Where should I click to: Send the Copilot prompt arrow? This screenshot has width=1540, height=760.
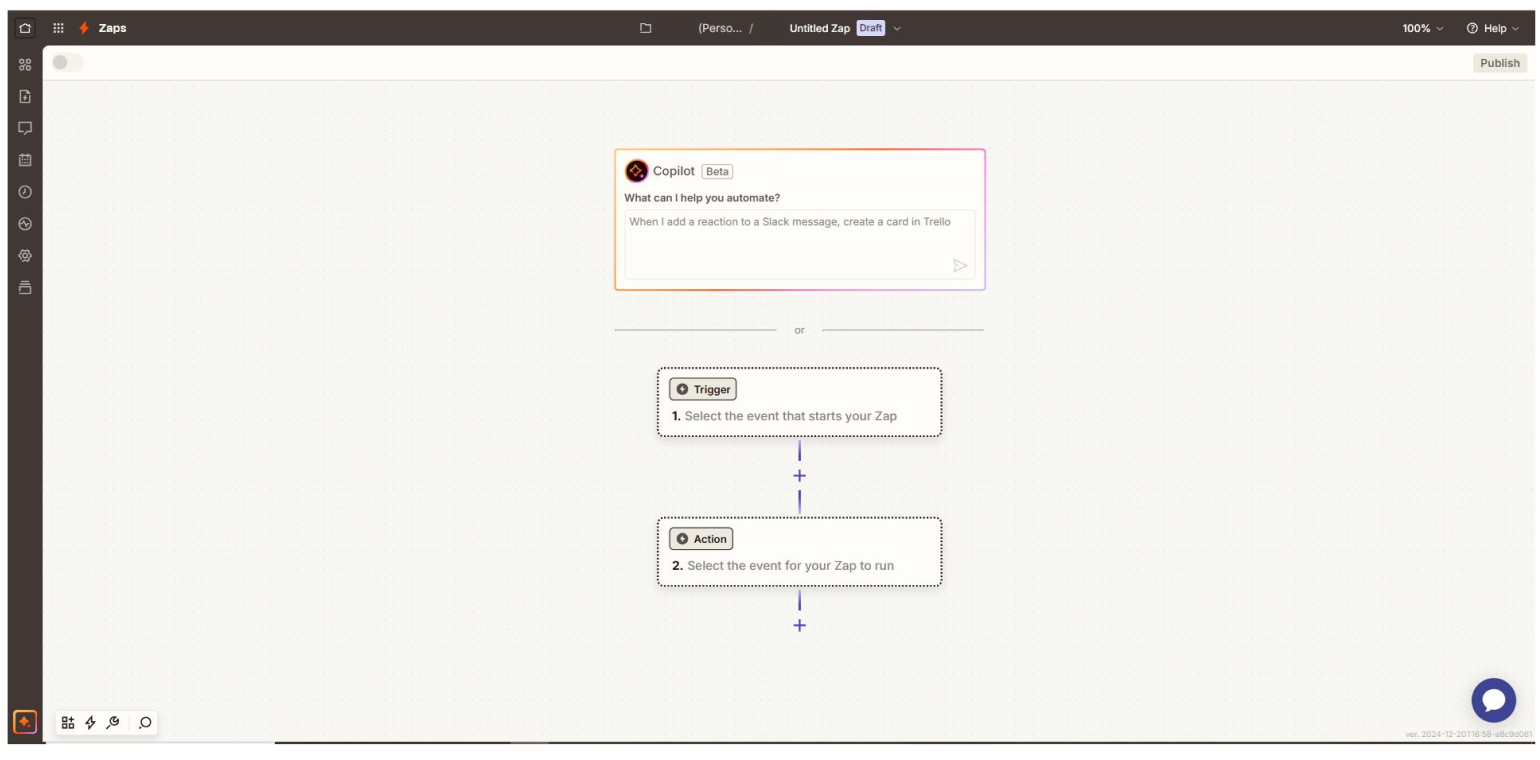point(960,265)
